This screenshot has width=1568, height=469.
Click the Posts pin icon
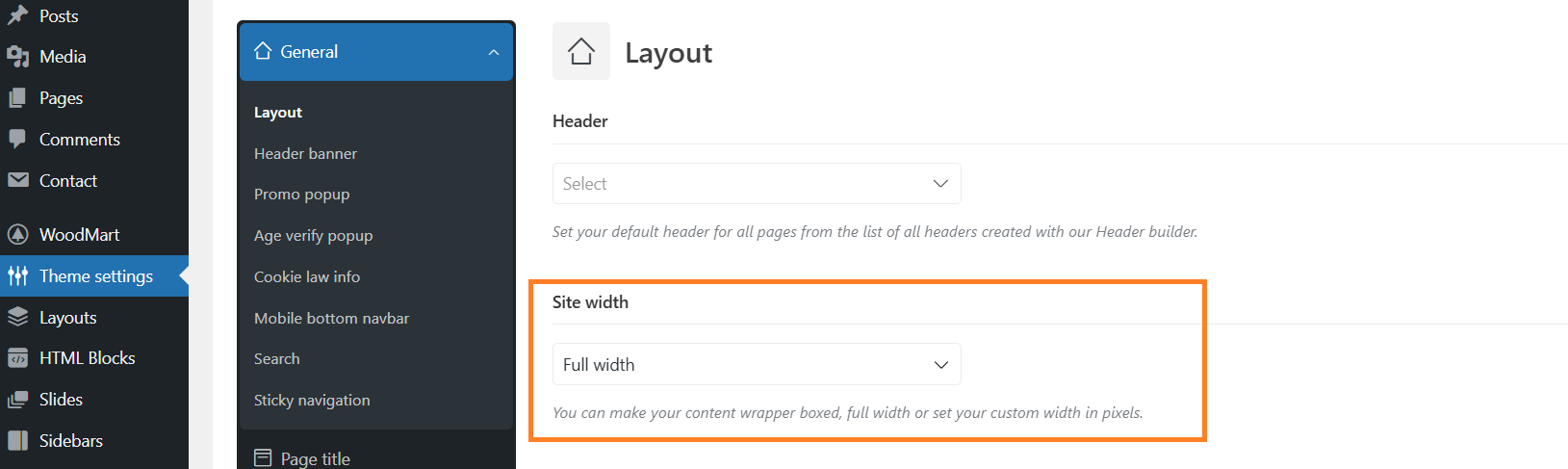[17, 15]
